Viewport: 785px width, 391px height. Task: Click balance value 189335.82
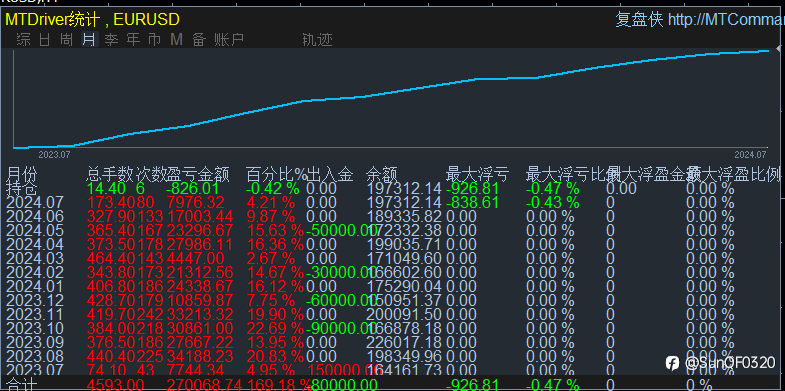point(404,217)
